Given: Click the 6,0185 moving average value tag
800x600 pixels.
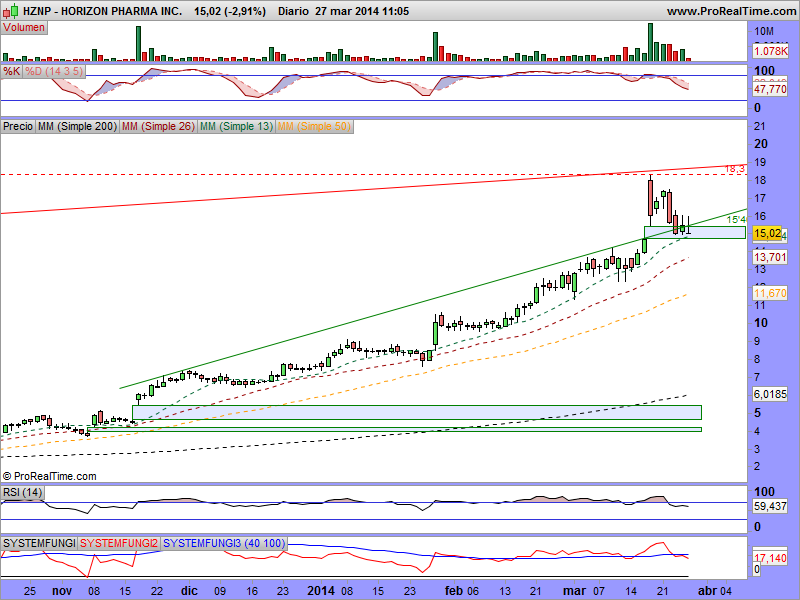Looking at the screenshot, I should 770,394.
